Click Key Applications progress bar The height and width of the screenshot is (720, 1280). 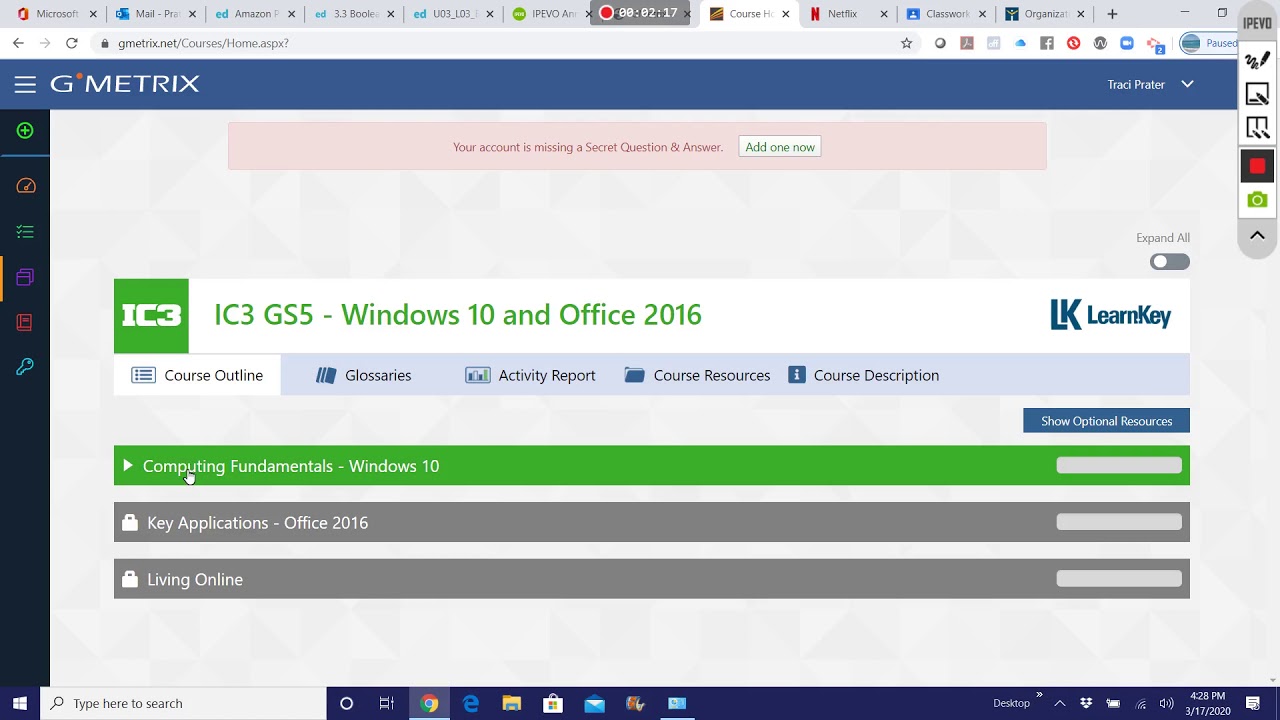[x=1119, y=522]
